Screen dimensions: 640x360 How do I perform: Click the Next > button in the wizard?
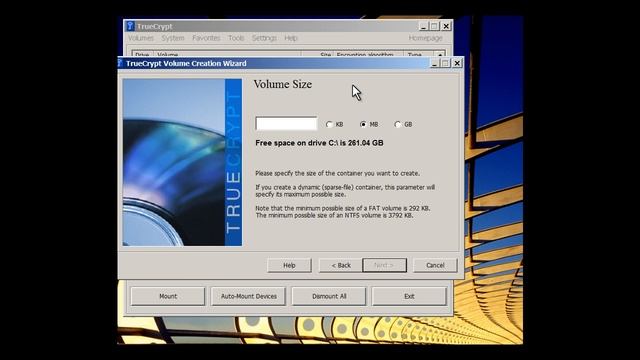[x=384, y=265]
